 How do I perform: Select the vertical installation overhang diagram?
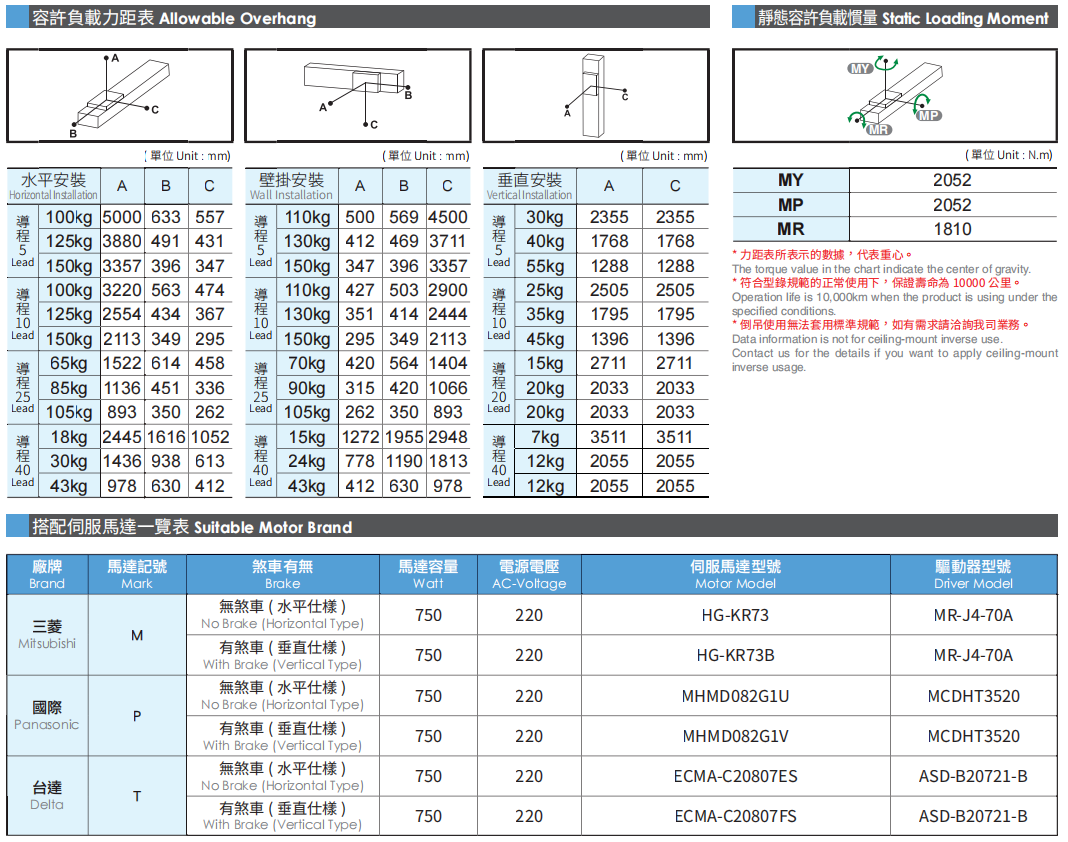(596, 94)
